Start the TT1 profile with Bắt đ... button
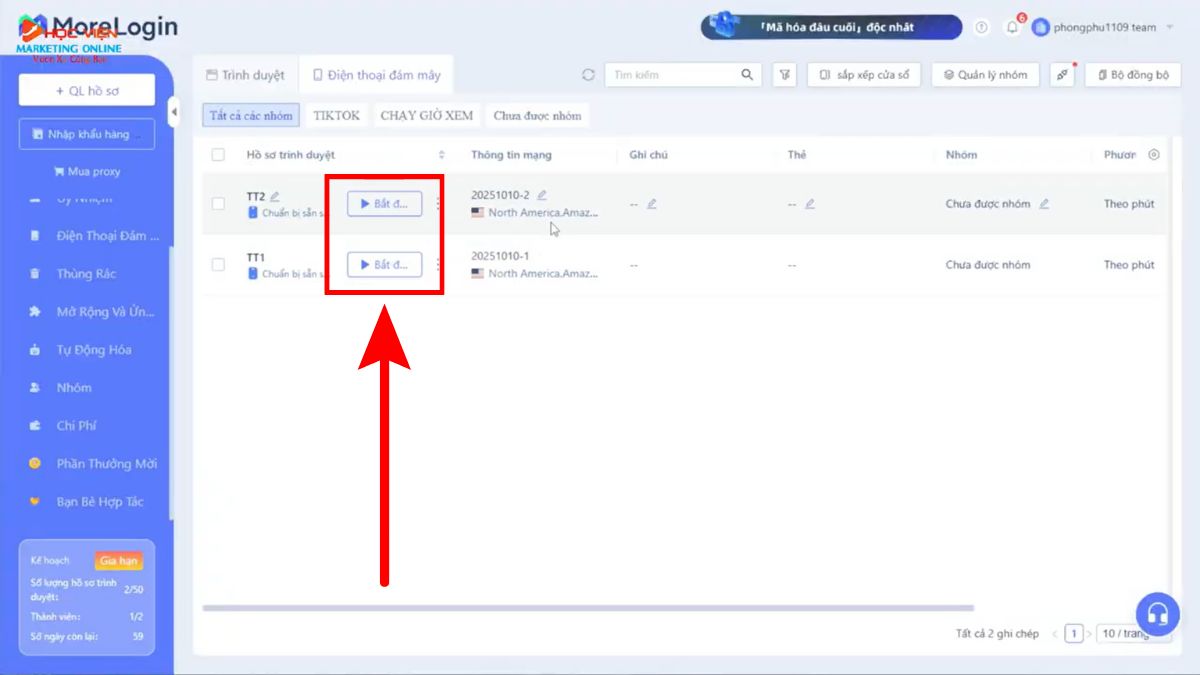This screenshot has height=675, width=1200. coord(384,265)
